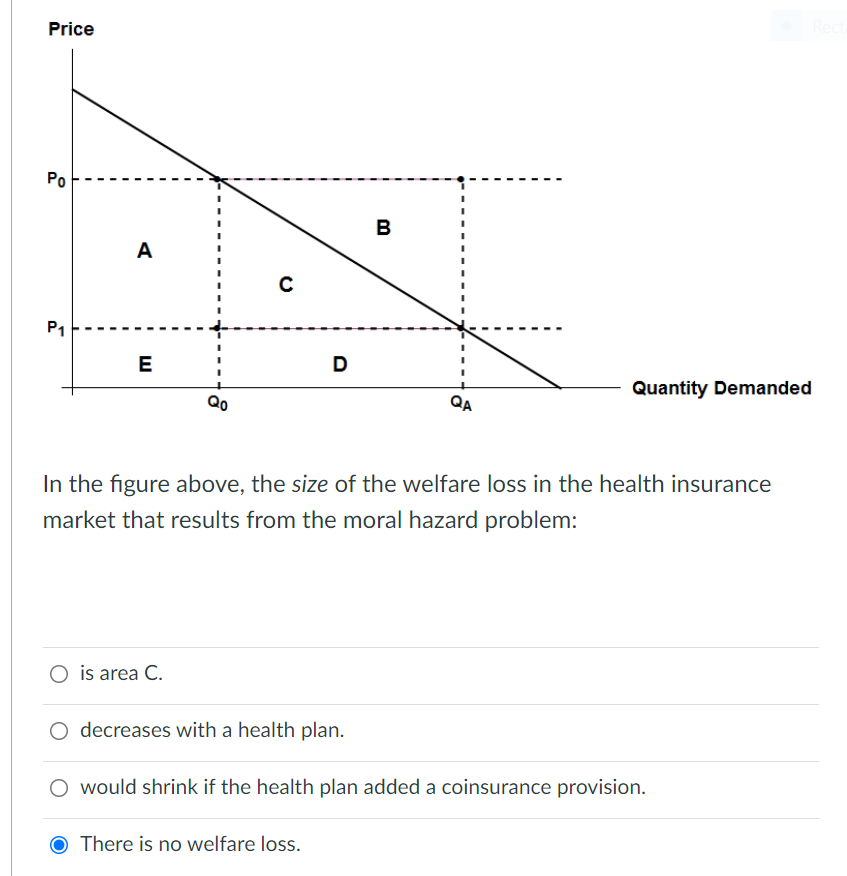
Task: Select 'There is no welfare loss.' option
Action: [58, 844]
